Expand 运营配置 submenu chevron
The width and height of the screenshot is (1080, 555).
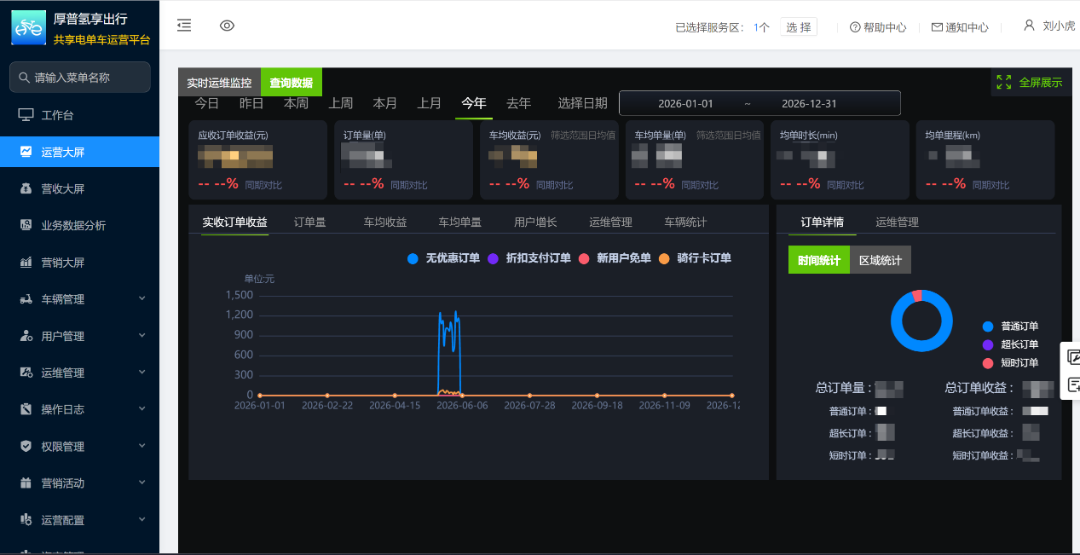coord(142,519)
